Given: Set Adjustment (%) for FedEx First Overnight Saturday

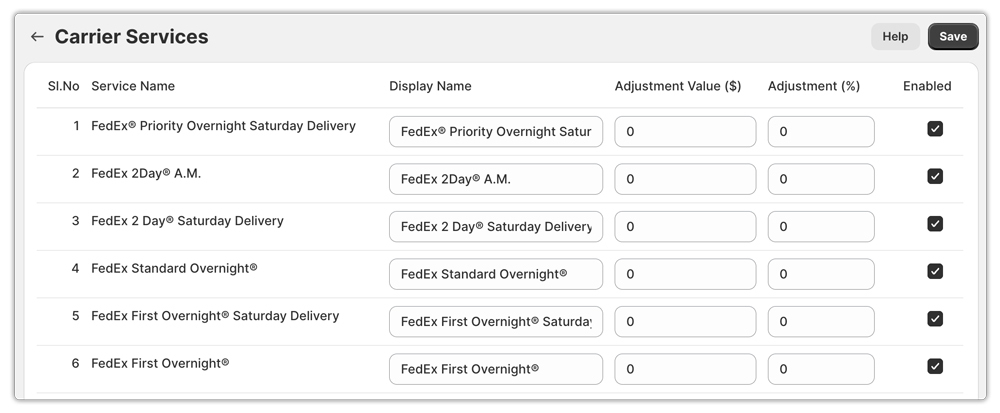Looking at the screenshot, I should coord(821,322).
